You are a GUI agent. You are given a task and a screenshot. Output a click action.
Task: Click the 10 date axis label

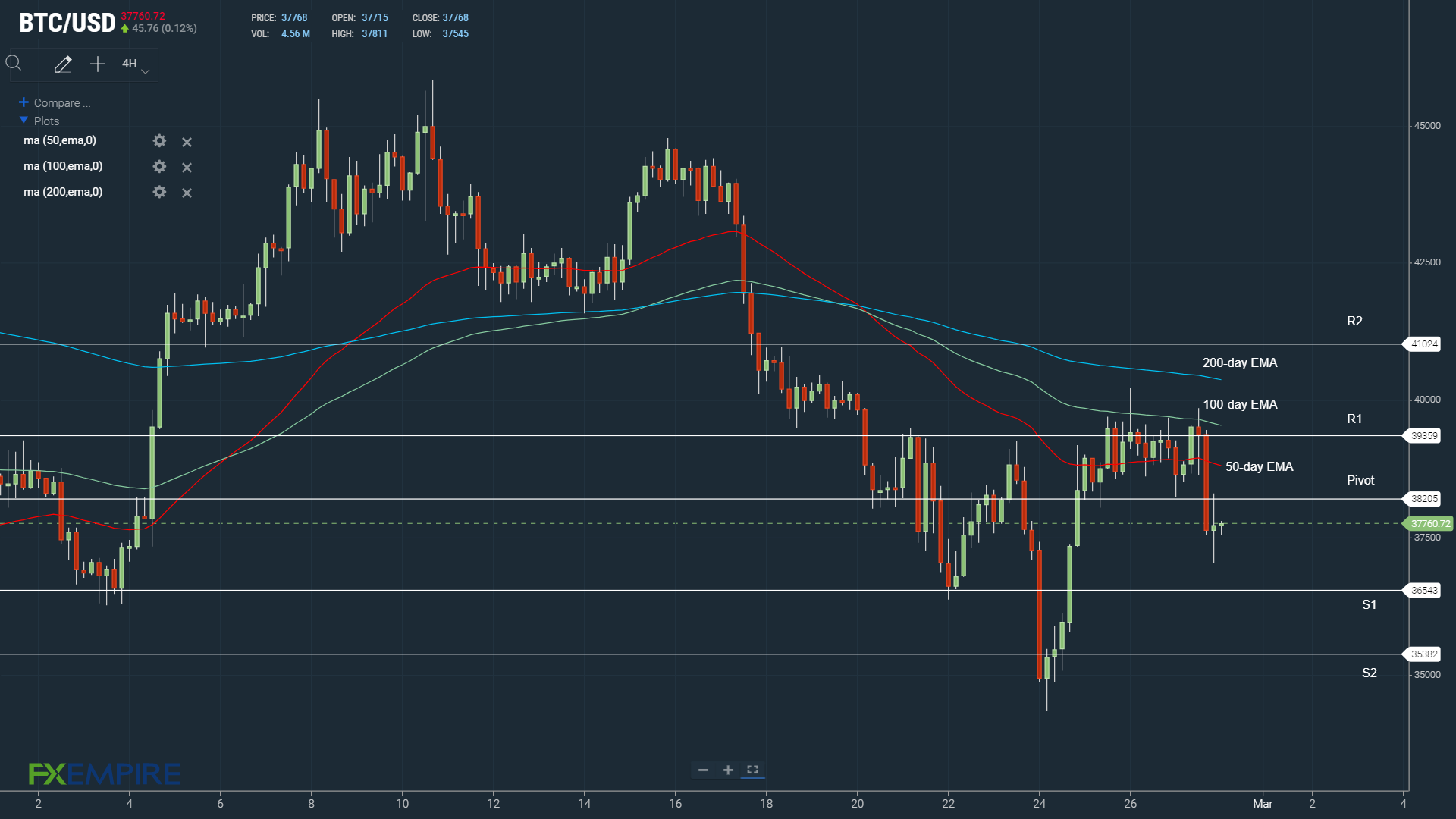pyautogui.click(x=403, y=804)
